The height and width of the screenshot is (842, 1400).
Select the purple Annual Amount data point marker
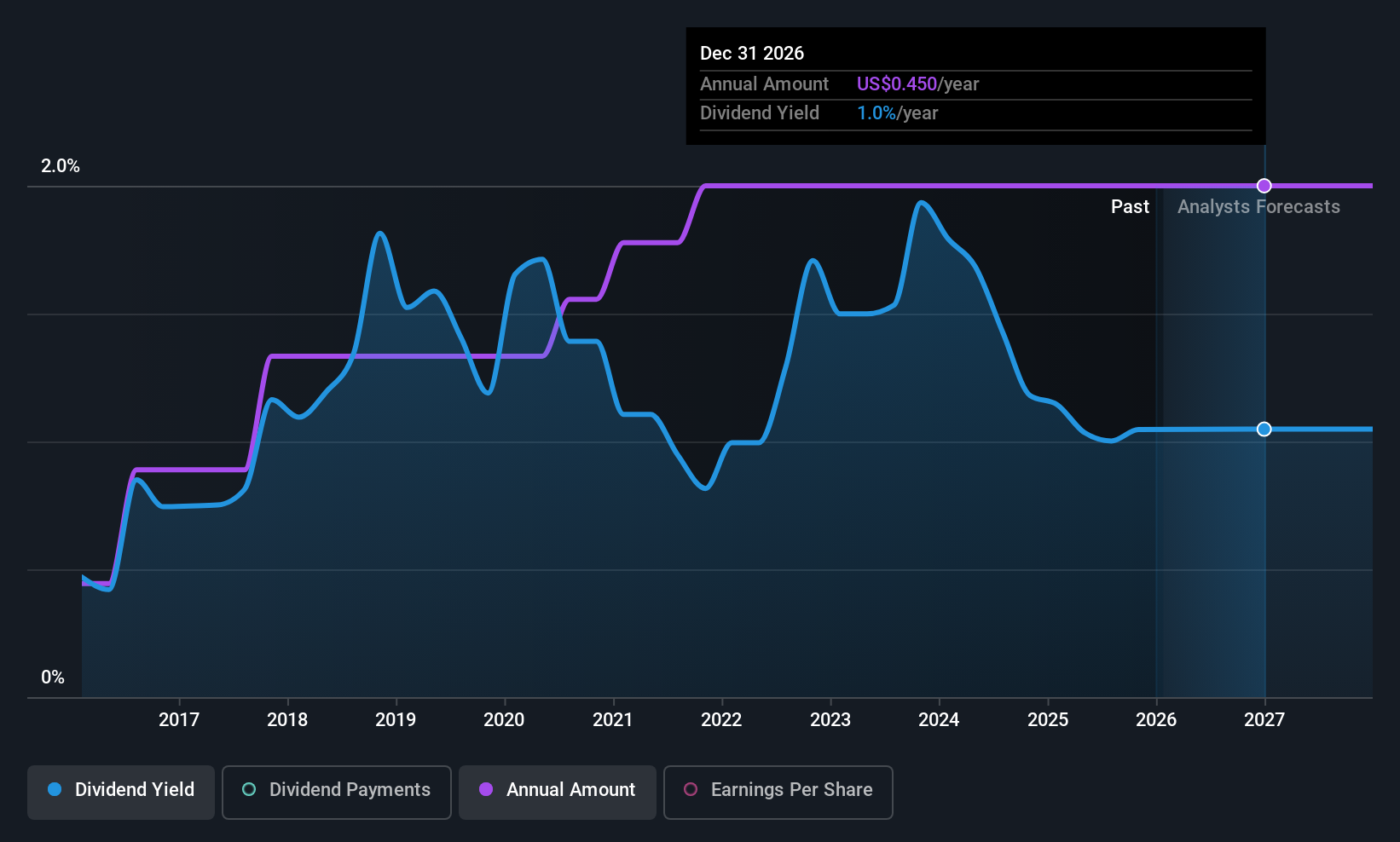pyautogui.click(x=1264, y=186)
